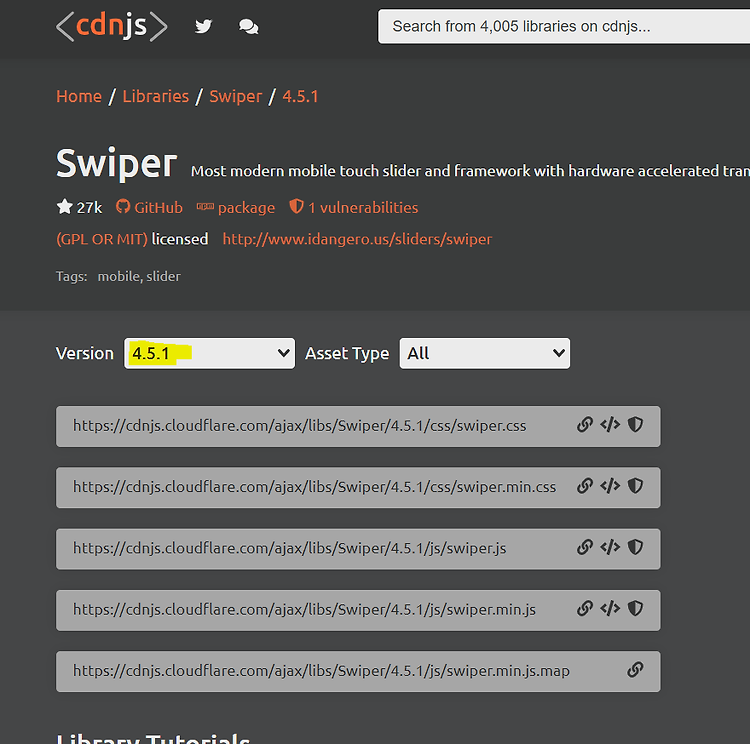Open the cdnjs logo home link
Viewport: 750px width, 744px height.
pos(111,26)
